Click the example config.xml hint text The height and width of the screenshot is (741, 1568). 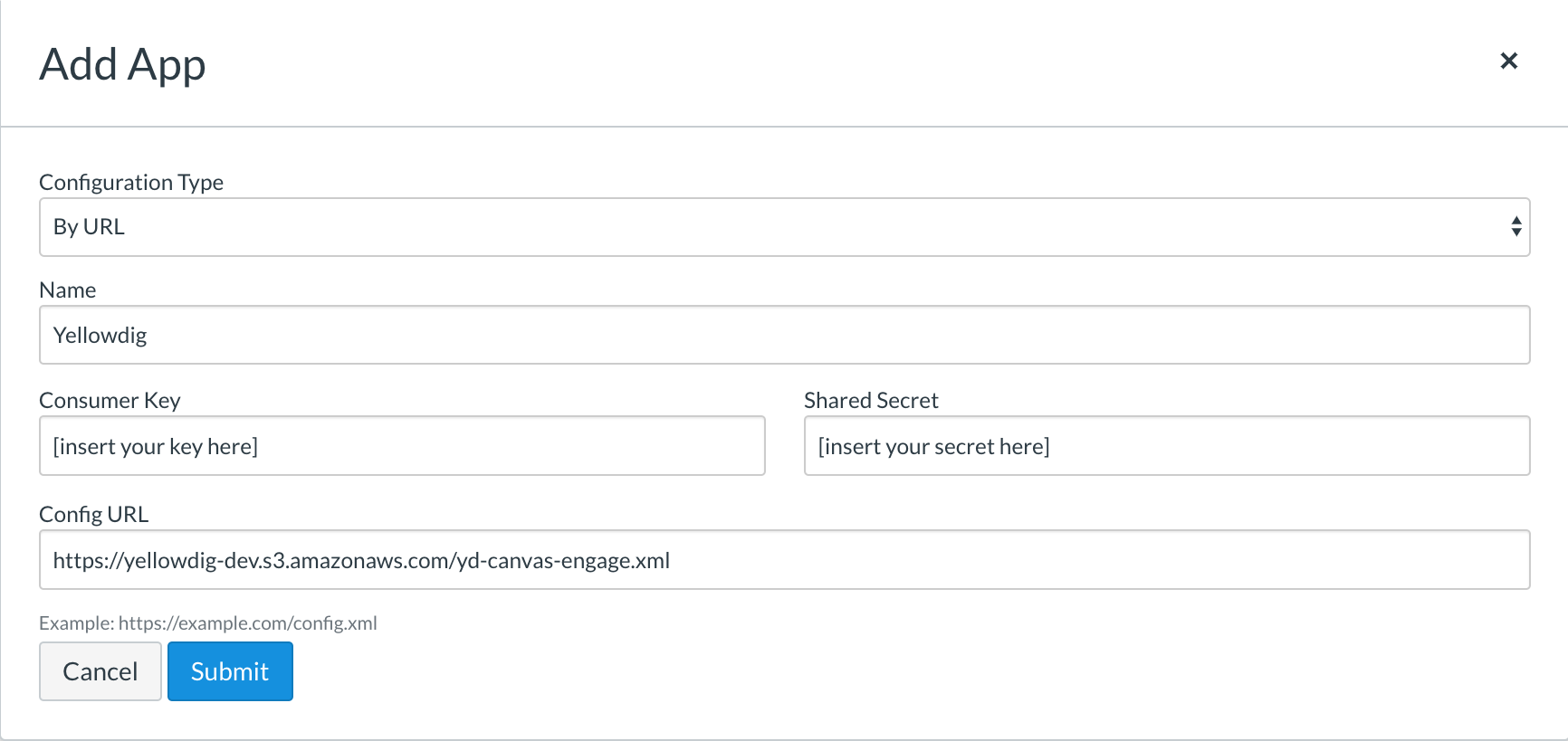[x=208, y=623]
